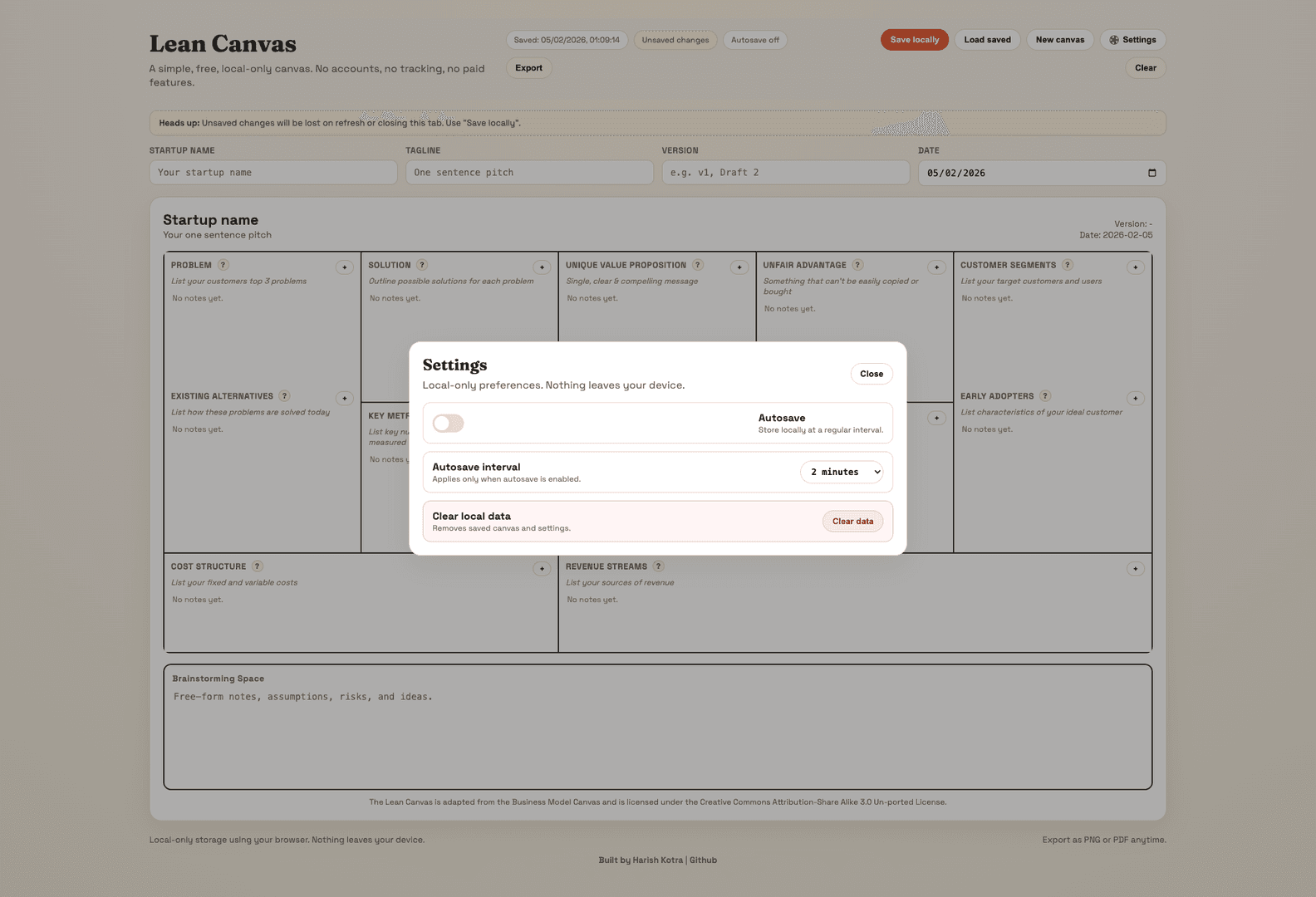Add a note to Cost Structure
Viewport: 1316px width, 897px height.
tap(542, 569)
